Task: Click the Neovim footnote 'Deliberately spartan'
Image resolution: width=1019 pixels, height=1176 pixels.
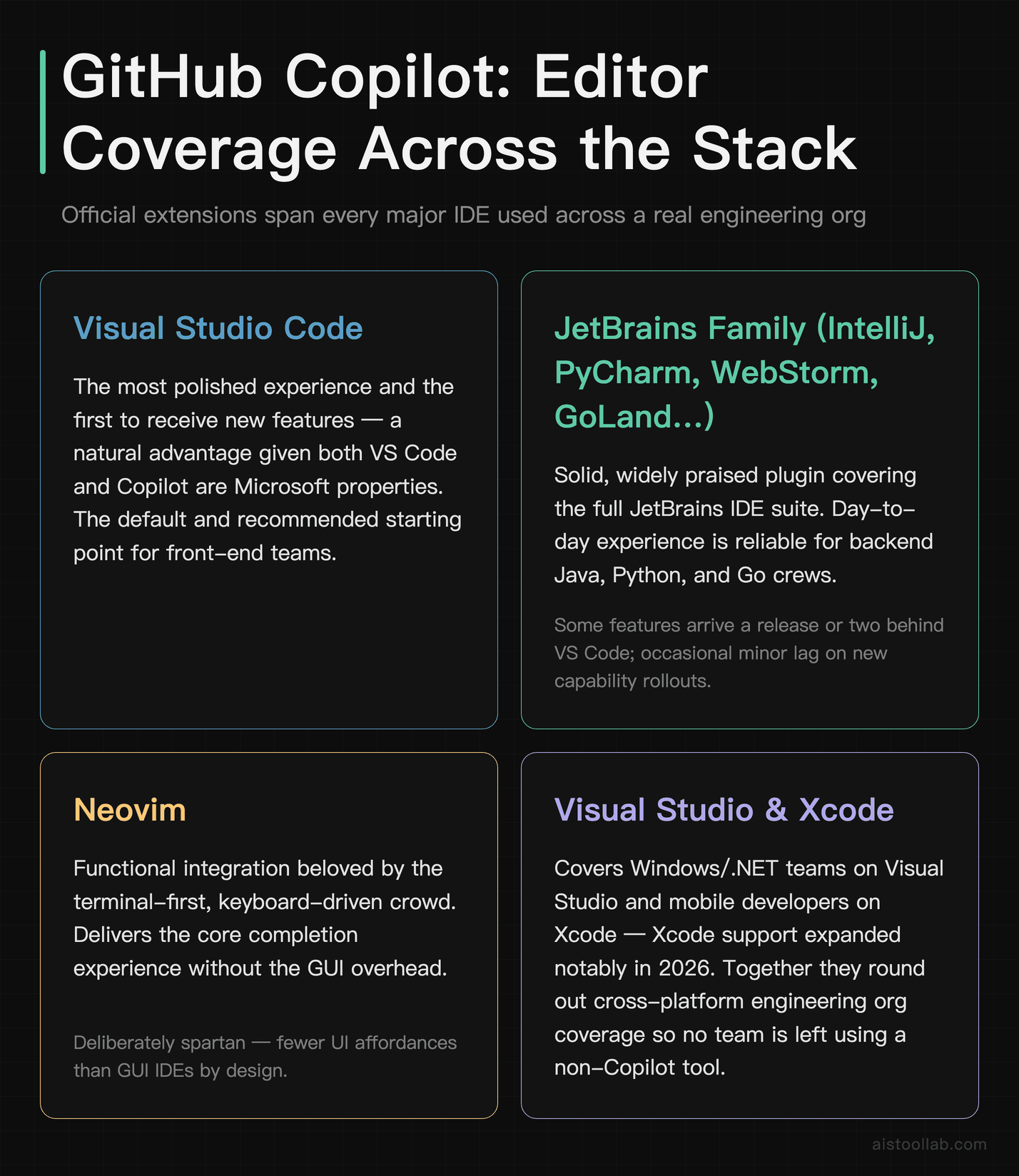Action: pyautogui.click(x=265, y=1056)
